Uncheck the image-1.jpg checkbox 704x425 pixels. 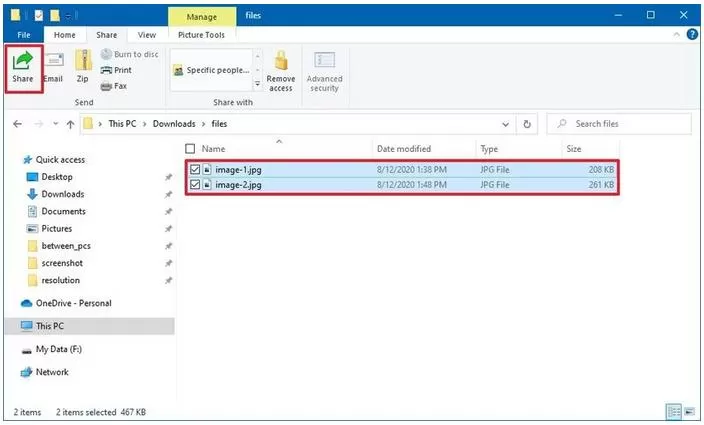[x=195, y=170]
